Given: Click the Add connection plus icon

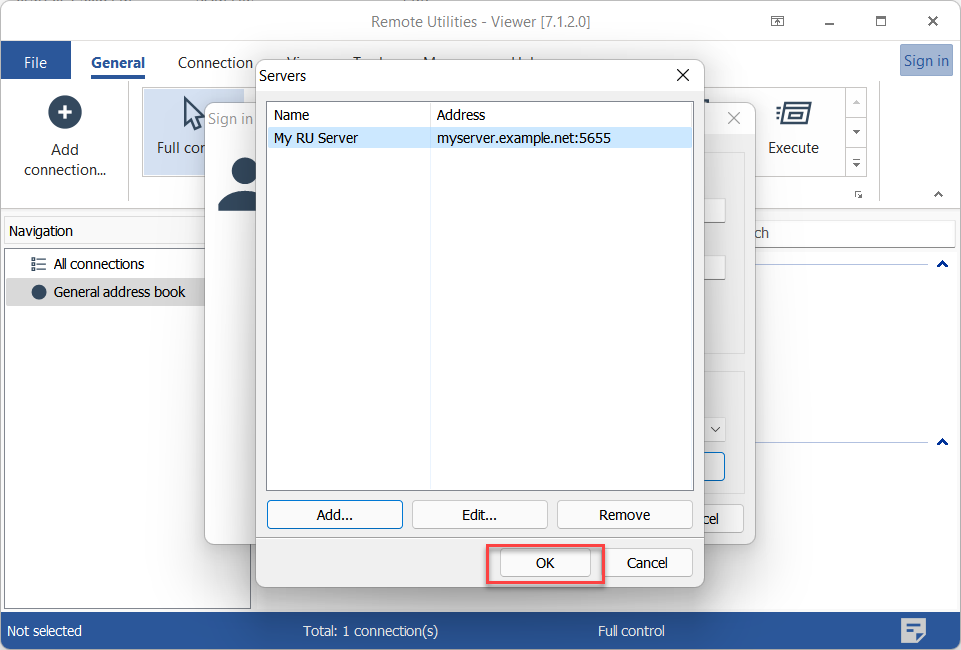Looking at the screenshot, I should pos(65,112).
